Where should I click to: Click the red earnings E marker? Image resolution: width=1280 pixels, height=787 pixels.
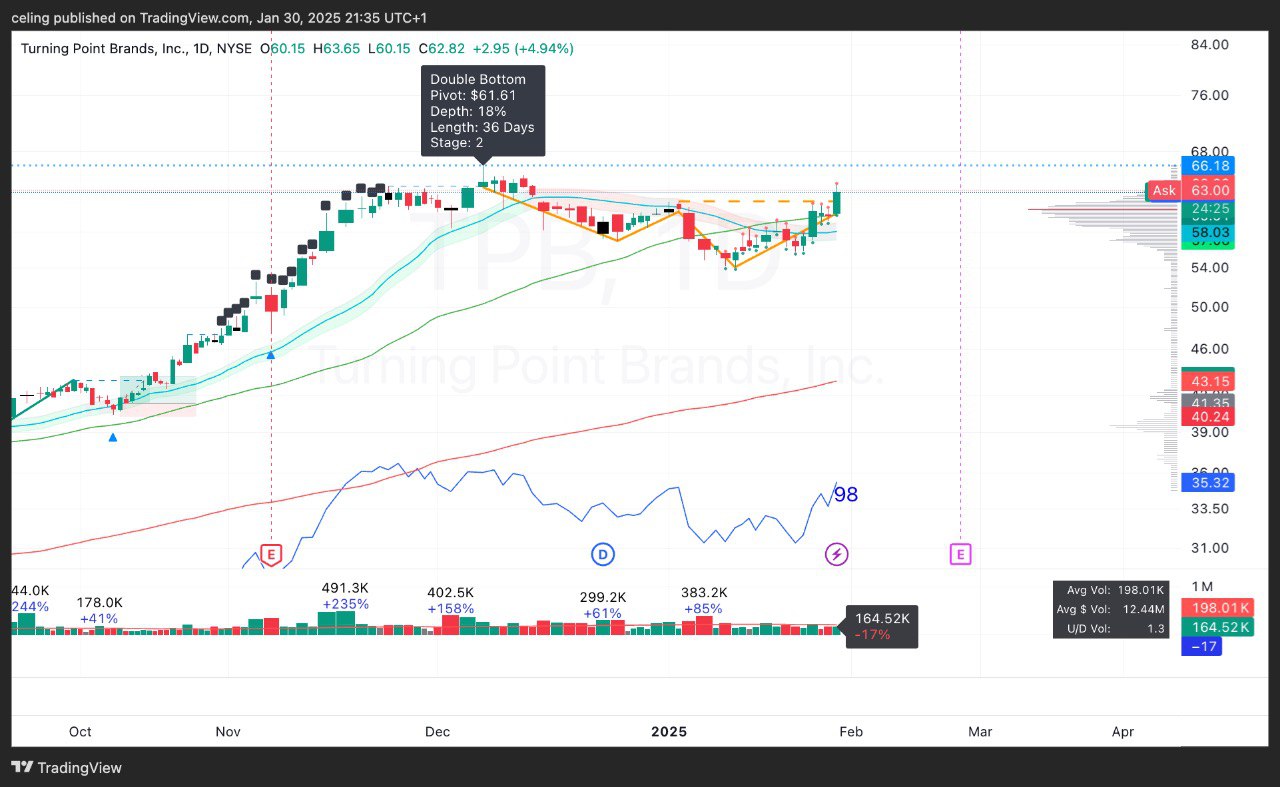(270, 554)
